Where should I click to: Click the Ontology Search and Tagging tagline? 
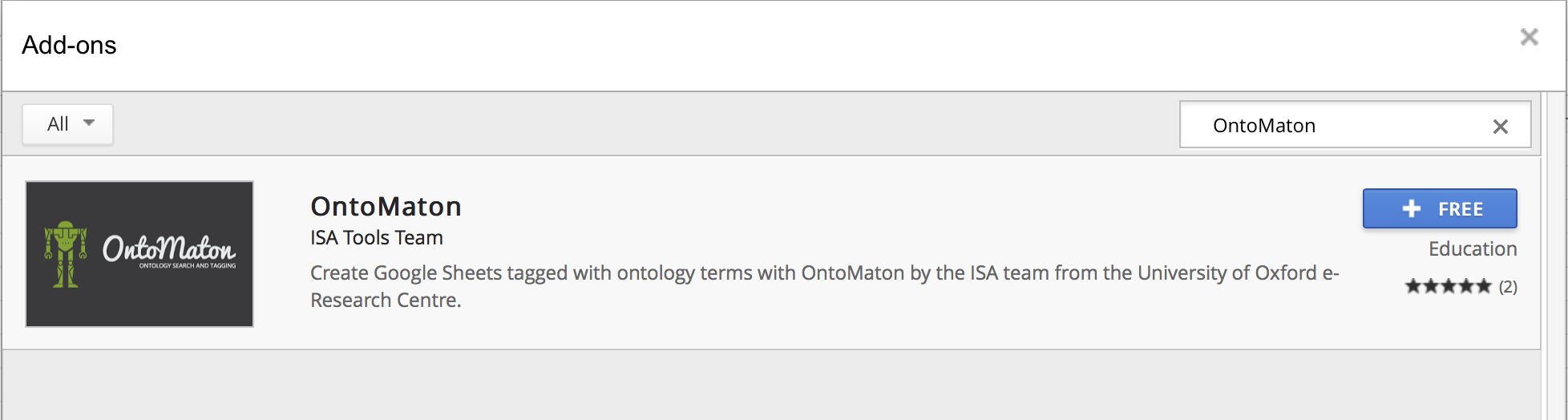click(x=188, y=265)
